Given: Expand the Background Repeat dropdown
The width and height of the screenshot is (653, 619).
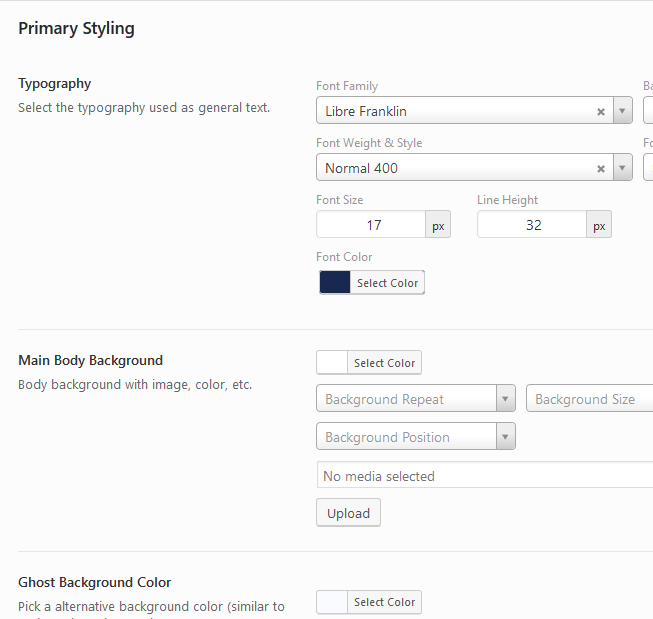Looking at the screenshot, I should coord(415,399).
